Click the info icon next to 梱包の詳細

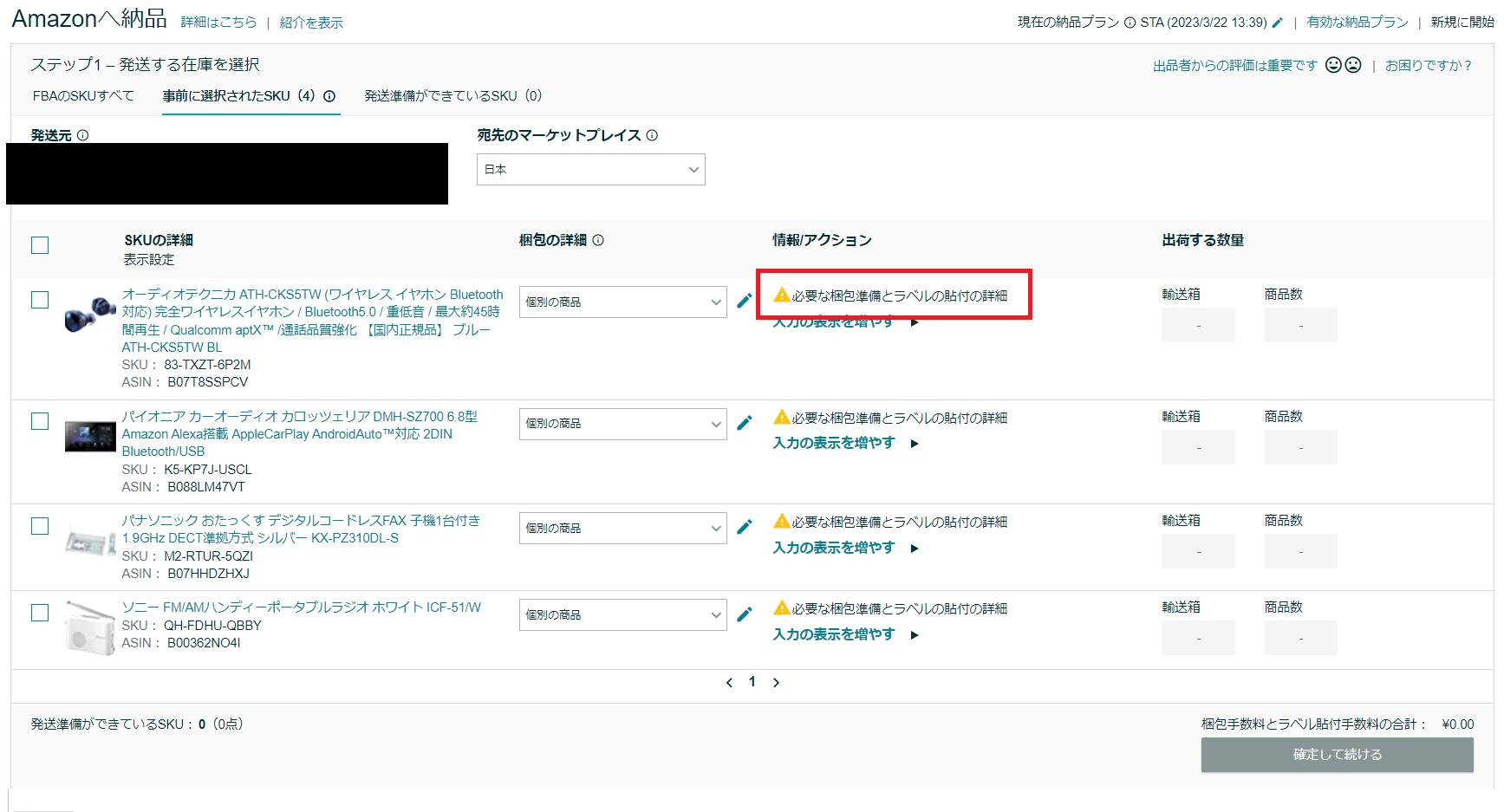598,240
